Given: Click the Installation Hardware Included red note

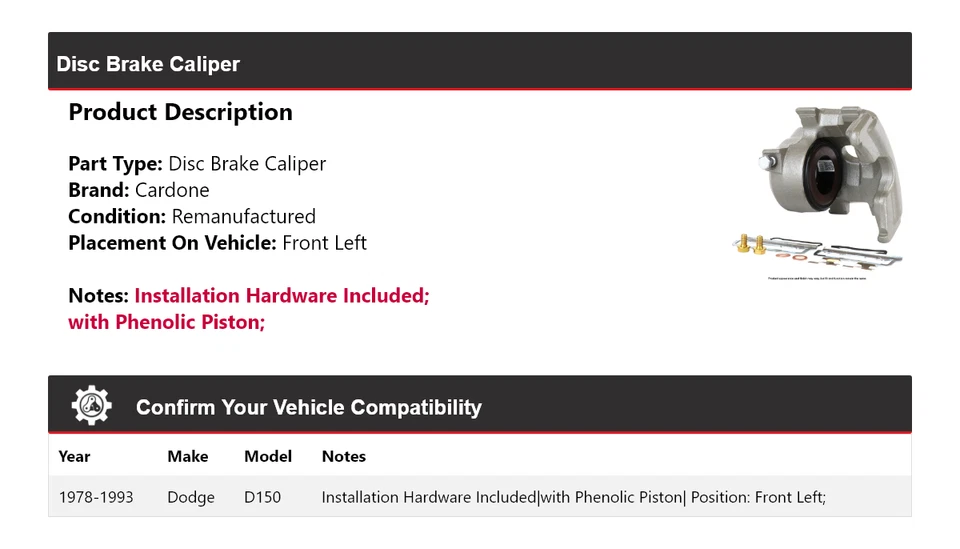Looking at the screenshot, I should (x=281, y=296).
